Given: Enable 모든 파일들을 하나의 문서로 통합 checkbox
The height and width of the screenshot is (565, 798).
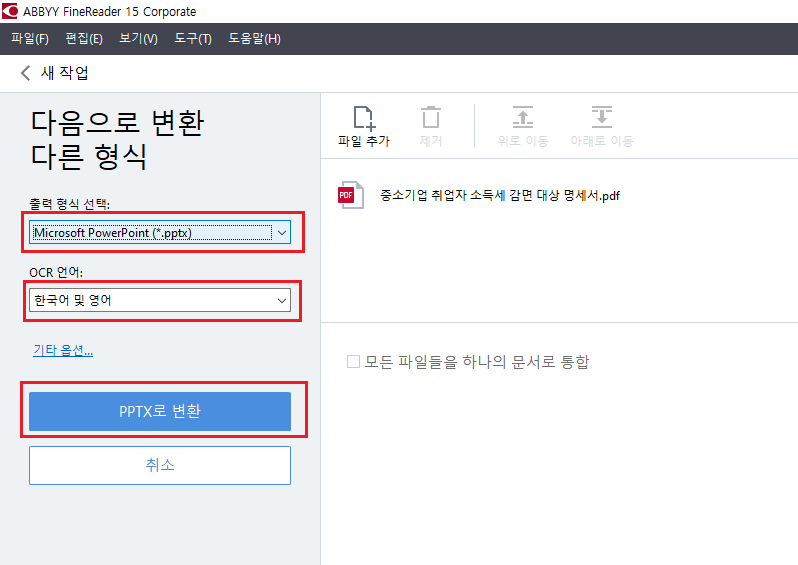Looking at the screenshot, I should 353,361.
